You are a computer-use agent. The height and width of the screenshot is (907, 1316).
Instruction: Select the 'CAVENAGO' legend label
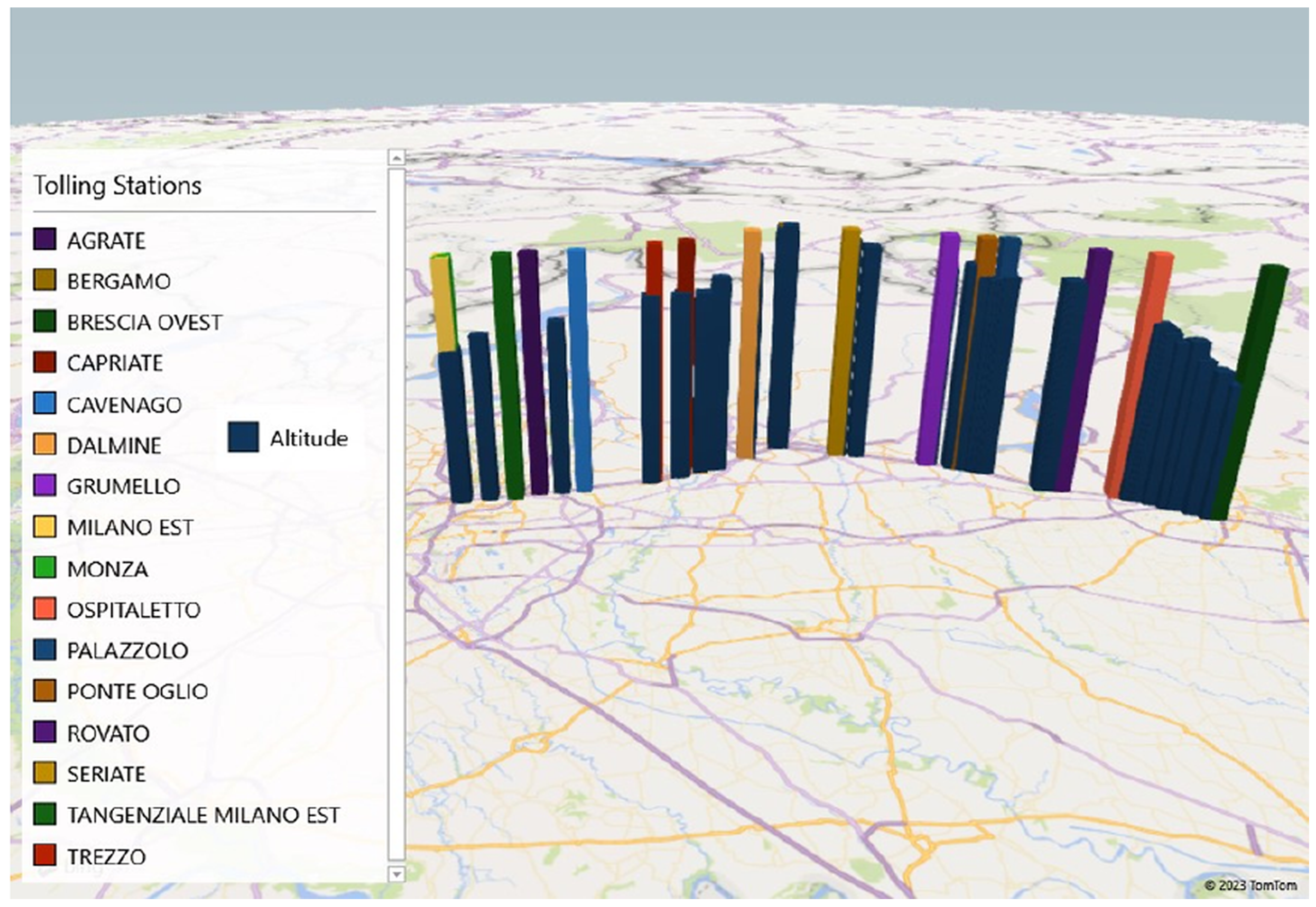click(125, 404)
